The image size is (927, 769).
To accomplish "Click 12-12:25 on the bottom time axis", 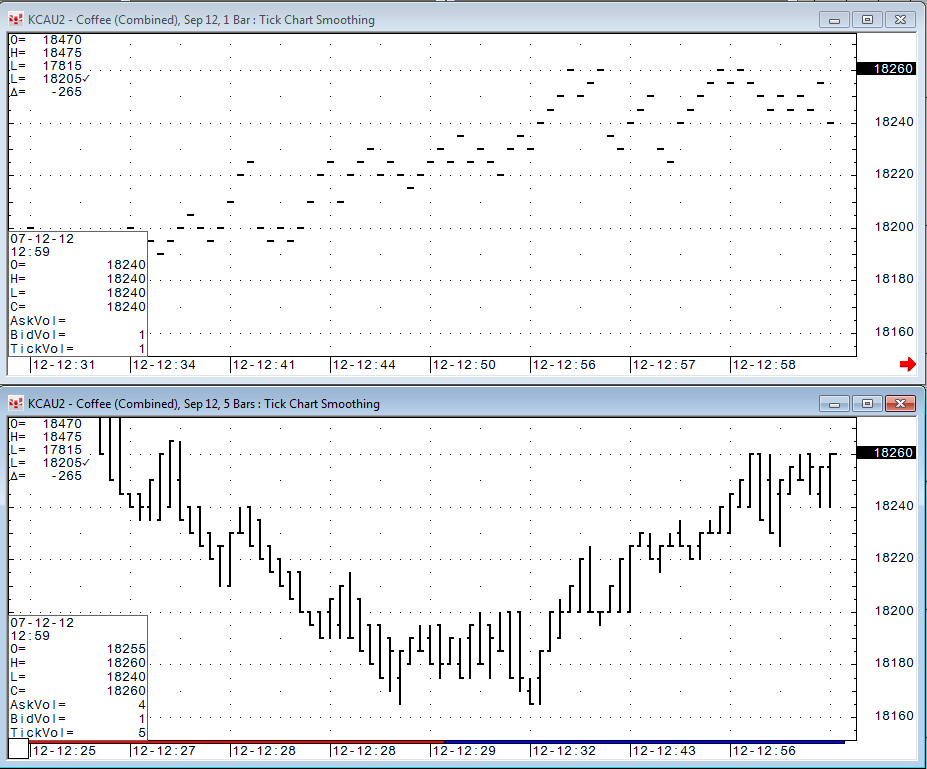I will coord(64,750).
